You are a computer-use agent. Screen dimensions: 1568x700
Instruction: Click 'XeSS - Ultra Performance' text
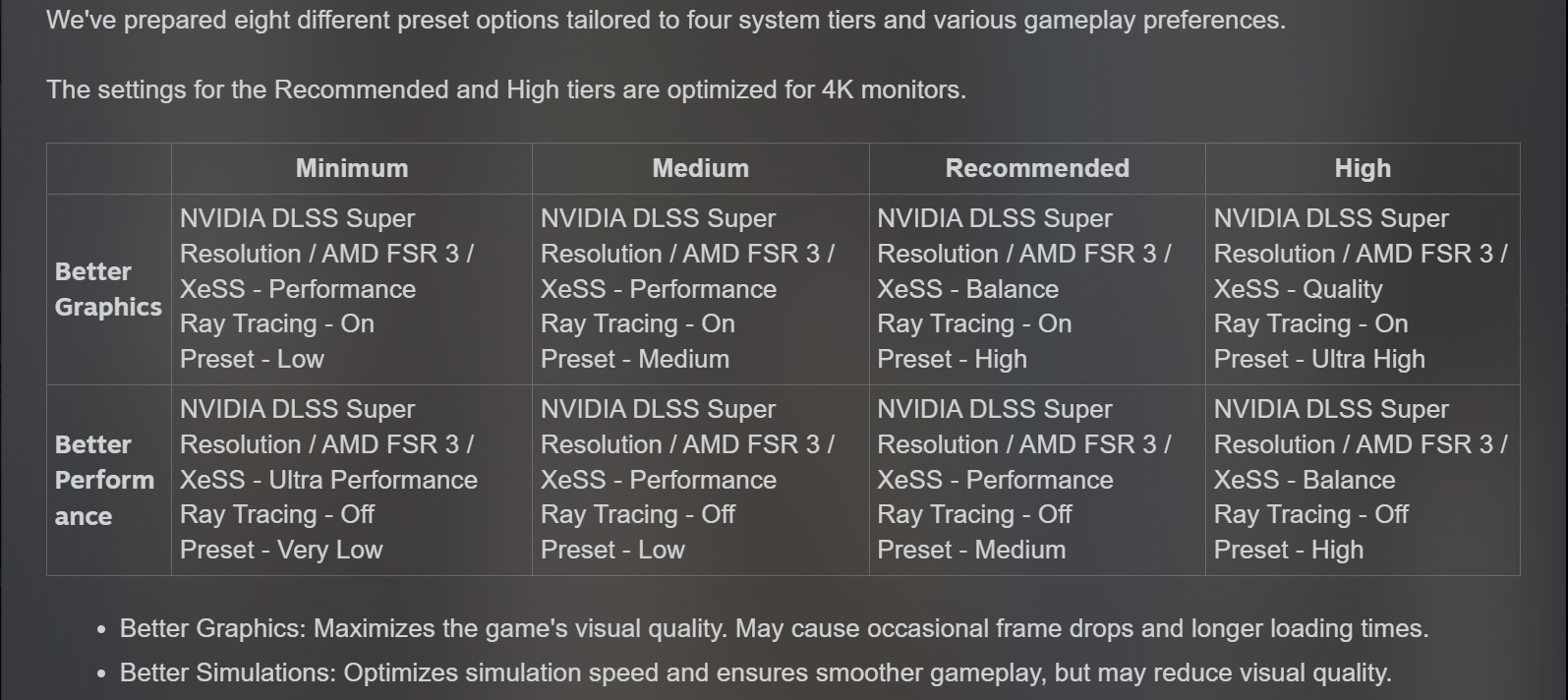click(328, 480)
